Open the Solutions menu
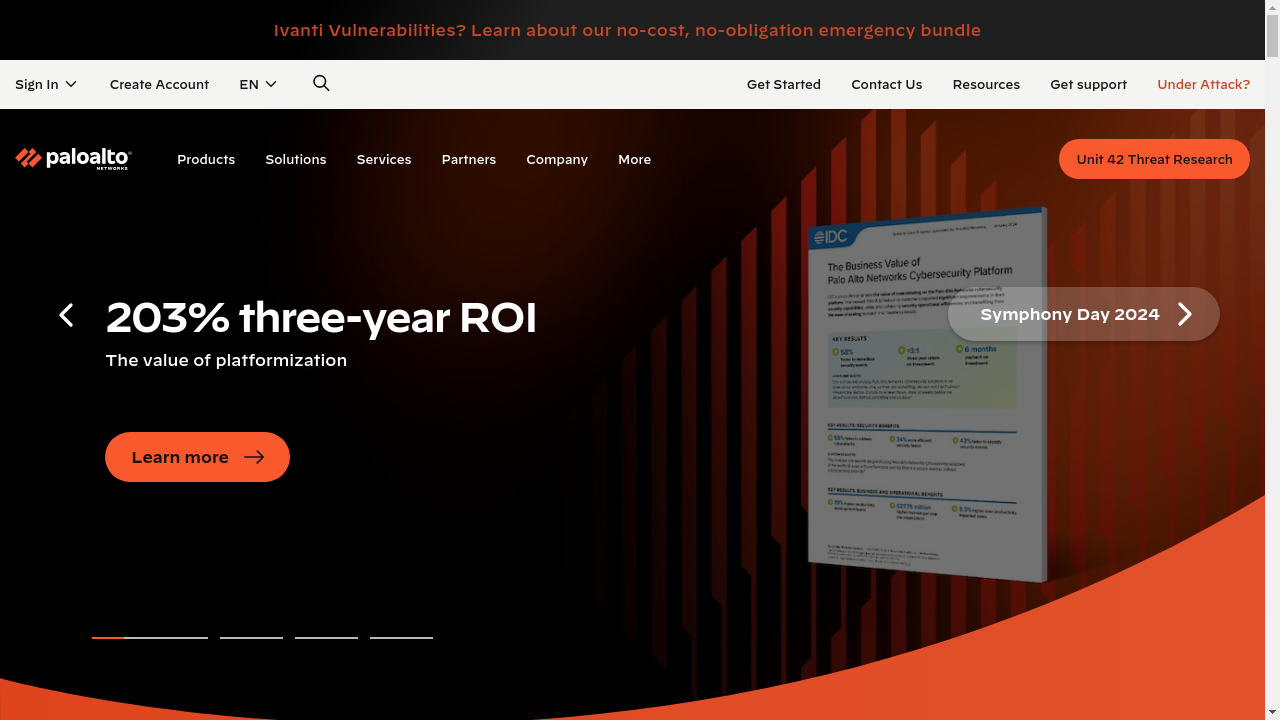 [296, 159]
